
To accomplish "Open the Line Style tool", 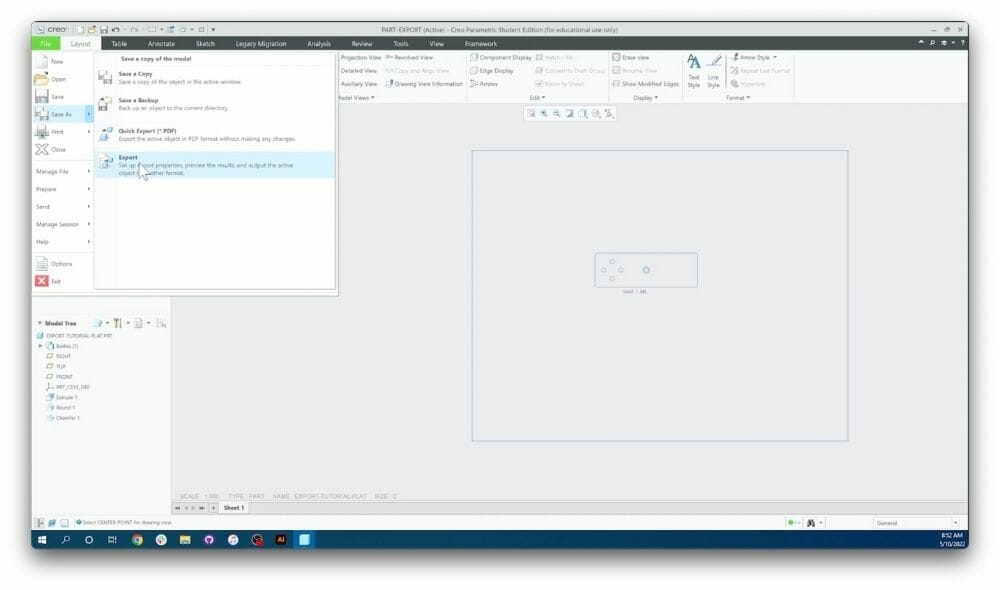I will (714, 70).
